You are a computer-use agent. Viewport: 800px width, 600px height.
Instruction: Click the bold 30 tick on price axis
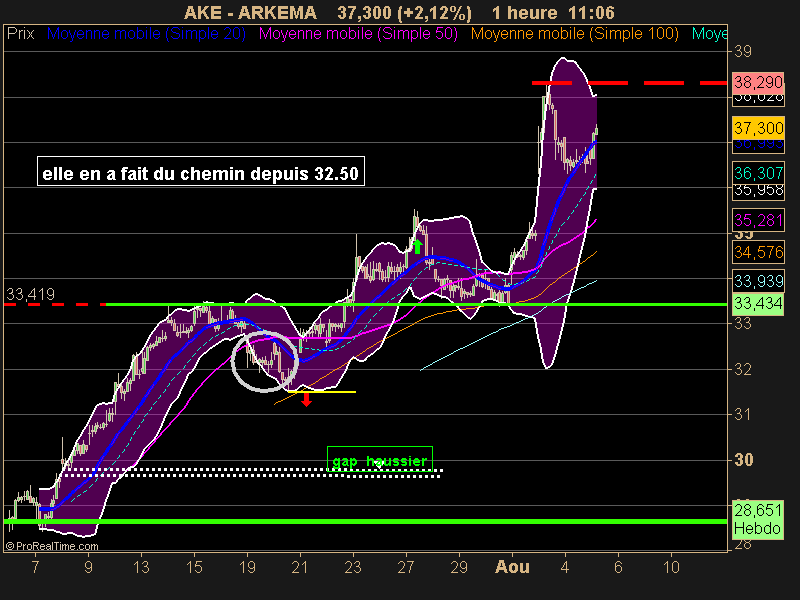tap(744, 460)
